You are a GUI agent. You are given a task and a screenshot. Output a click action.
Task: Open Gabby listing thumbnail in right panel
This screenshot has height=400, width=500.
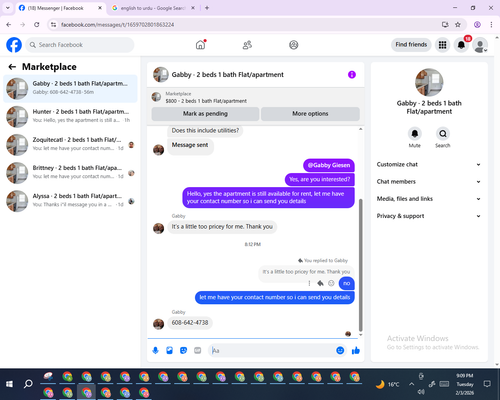[429, 82]
